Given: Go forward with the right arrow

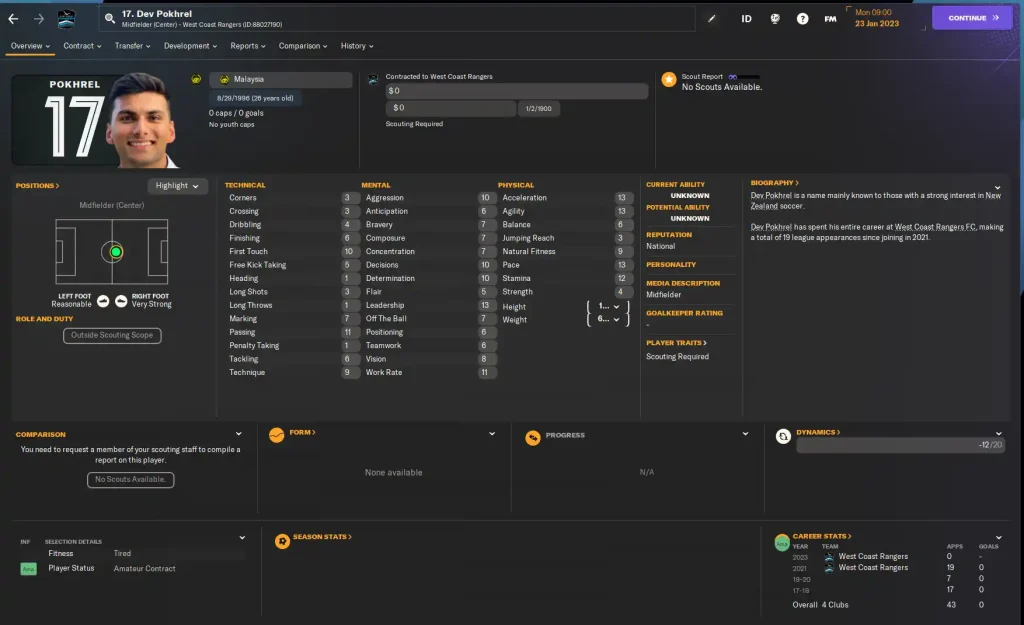Looking at the screenshot, I should [x=39, y=19].
